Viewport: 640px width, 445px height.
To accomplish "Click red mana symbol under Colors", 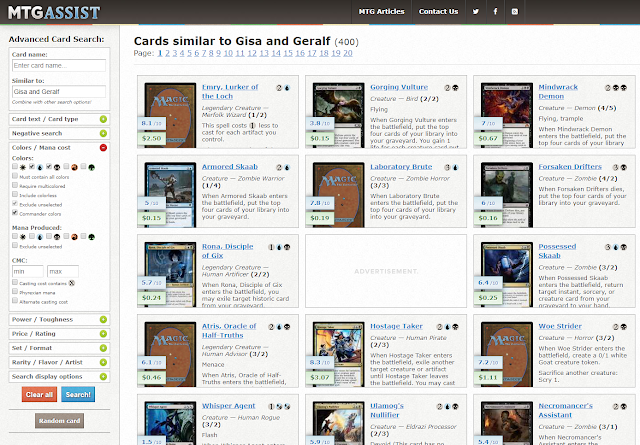I will coord(74,167).
